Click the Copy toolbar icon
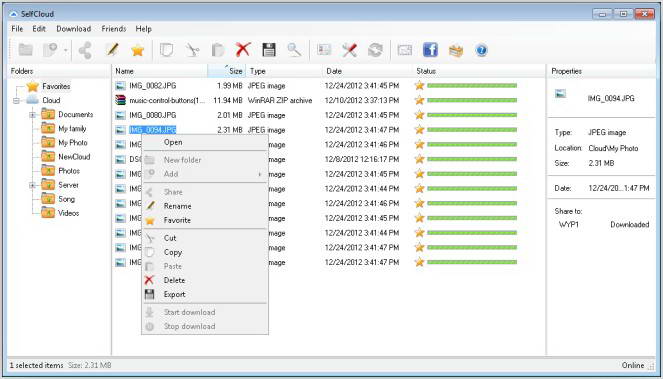This screenshot has height=379, width=663. (166, 50)
